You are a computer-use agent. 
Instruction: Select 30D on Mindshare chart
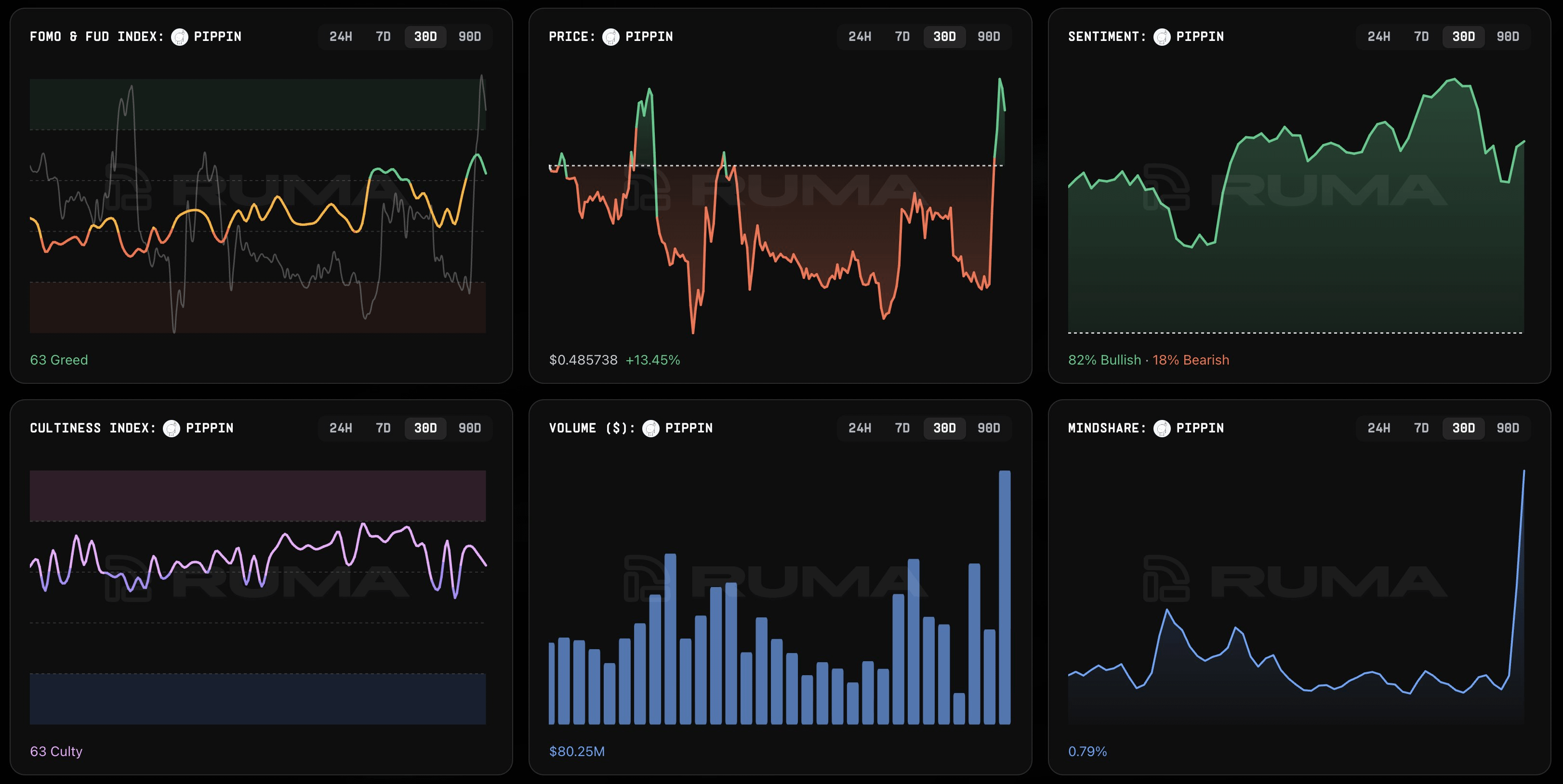pos(1463,429)
